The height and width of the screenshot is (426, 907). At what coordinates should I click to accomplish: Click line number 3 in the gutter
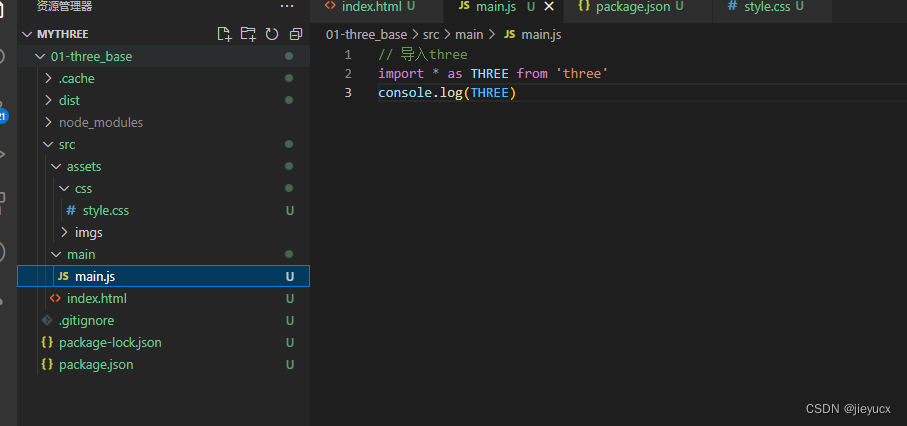pos(348,93)
